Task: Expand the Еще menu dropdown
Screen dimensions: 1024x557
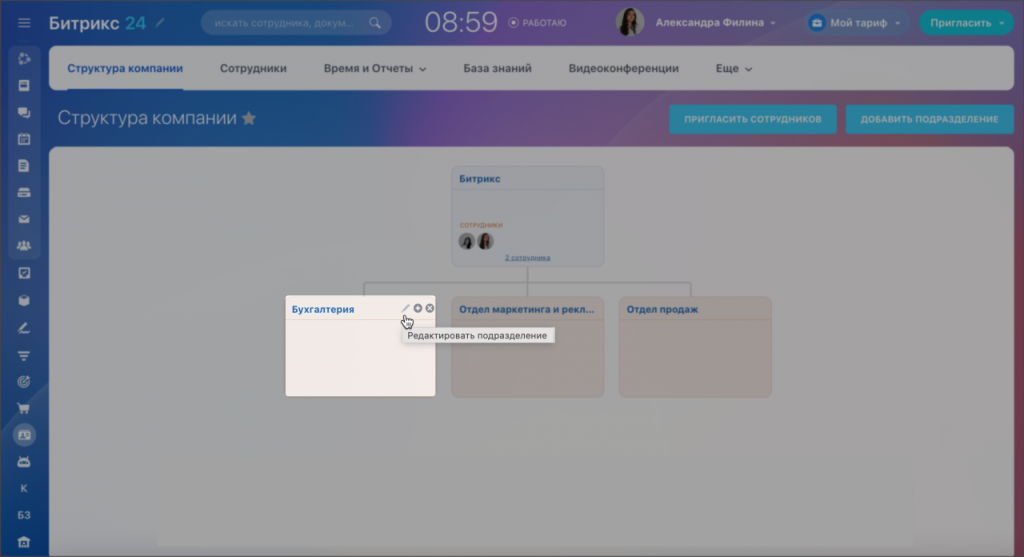Action: tap(734, 69)
